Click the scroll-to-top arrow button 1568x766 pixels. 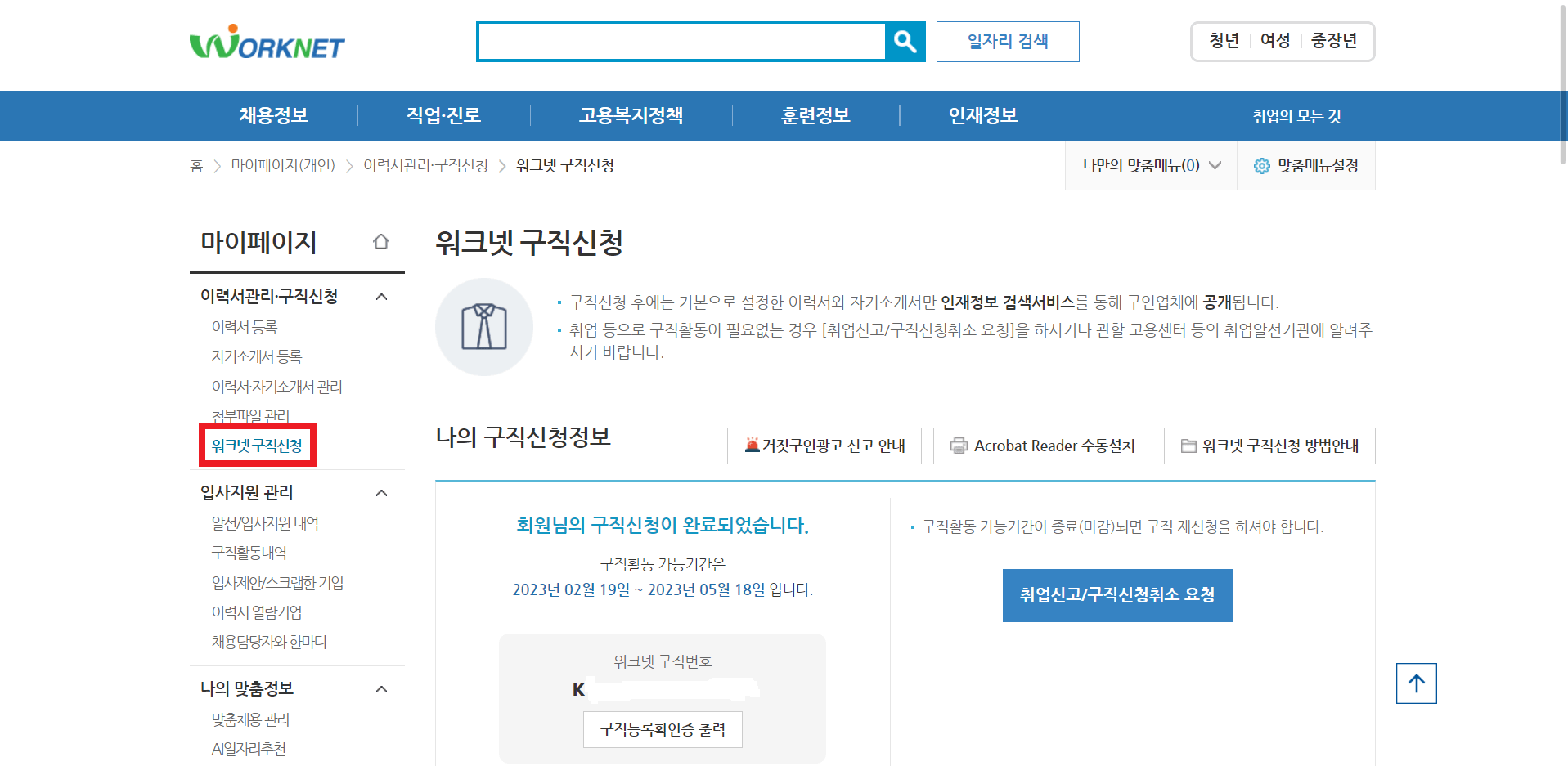point(1417,683)
